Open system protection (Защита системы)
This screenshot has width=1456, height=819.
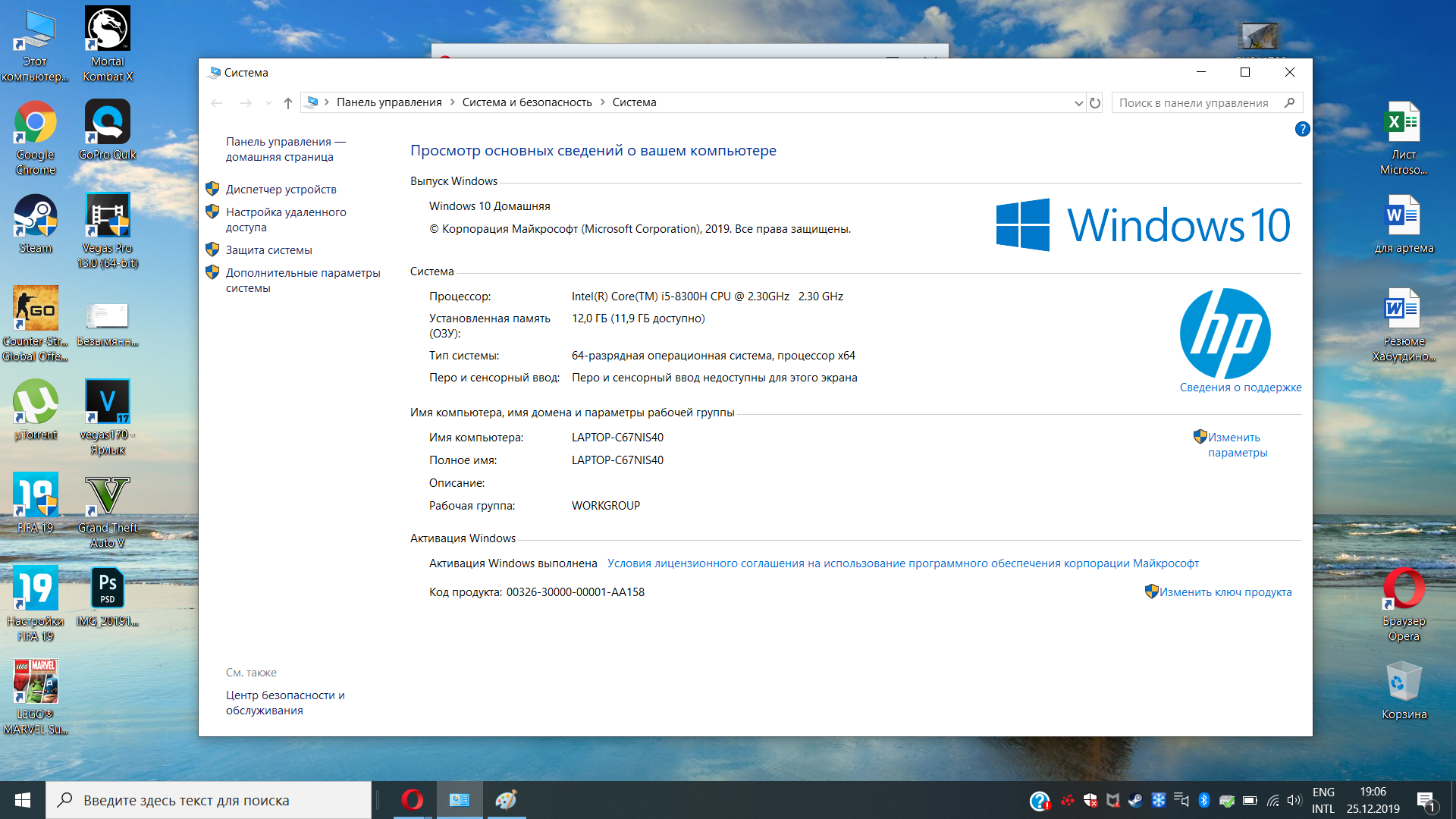tap(268, 250)
